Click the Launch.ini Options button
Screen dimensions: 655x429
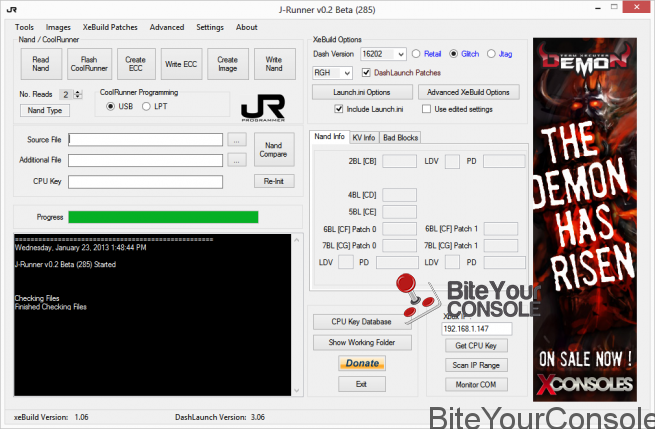coord(362,92)
